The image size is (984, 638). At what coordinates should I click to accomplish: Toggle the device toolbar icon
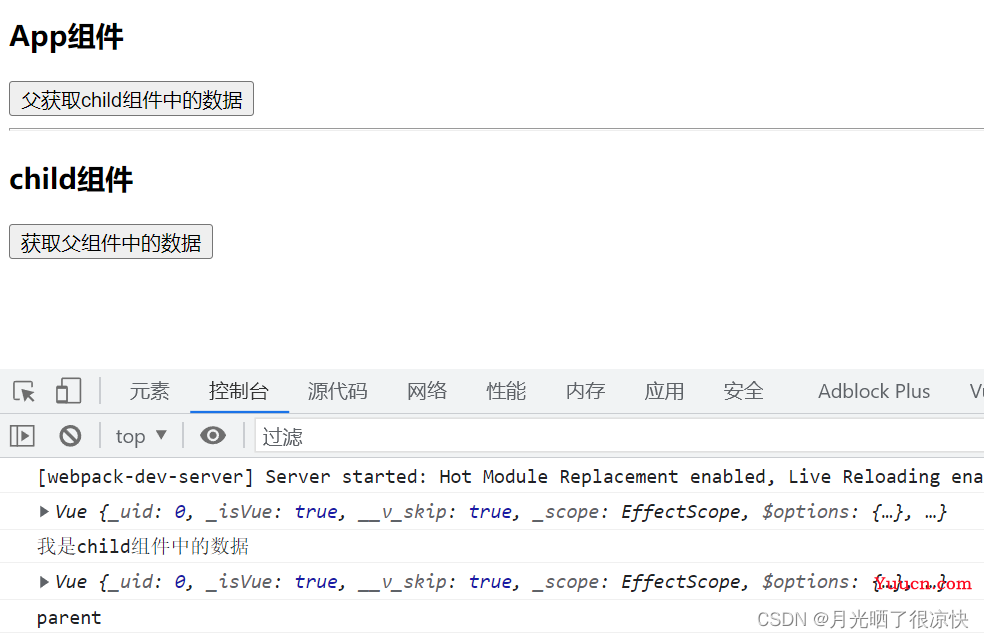68,391
